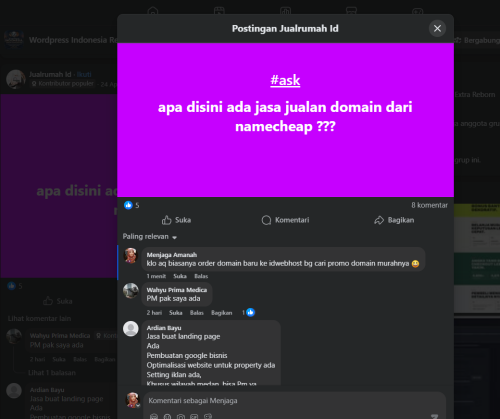Click the 1 menit comment timestamp
This screenshot has height=419, width=500.
click(156, 276)
